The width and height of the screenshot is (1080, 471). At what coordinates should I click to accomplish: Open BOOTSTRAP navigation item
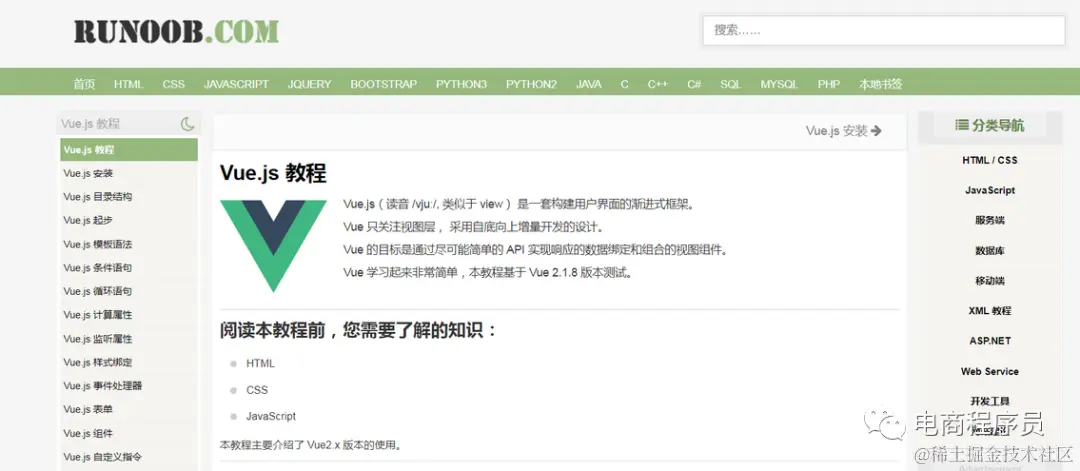[x=384, y=84]
